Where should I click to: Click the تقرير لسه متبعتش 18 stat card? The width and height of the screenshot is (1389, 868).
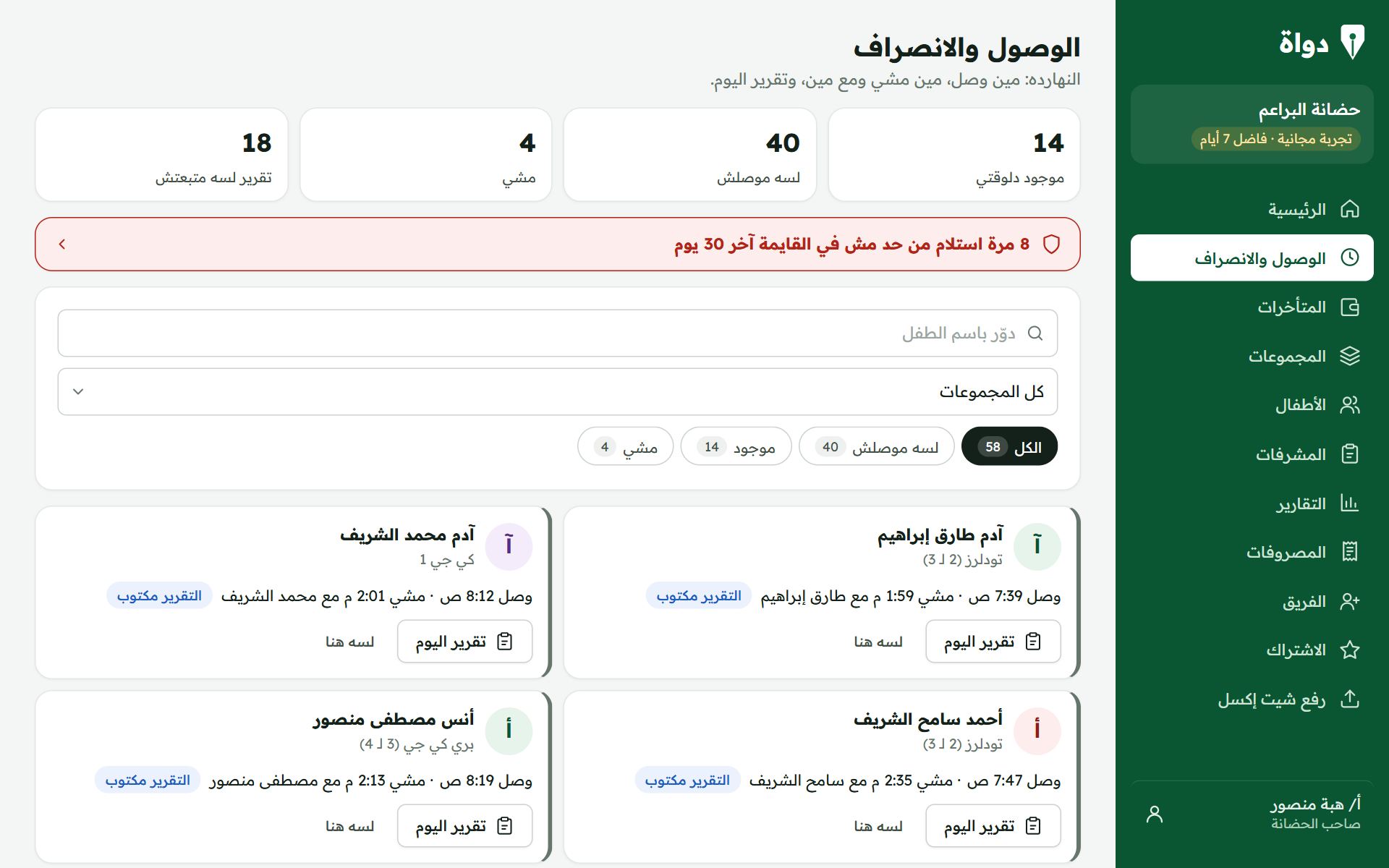161,155
